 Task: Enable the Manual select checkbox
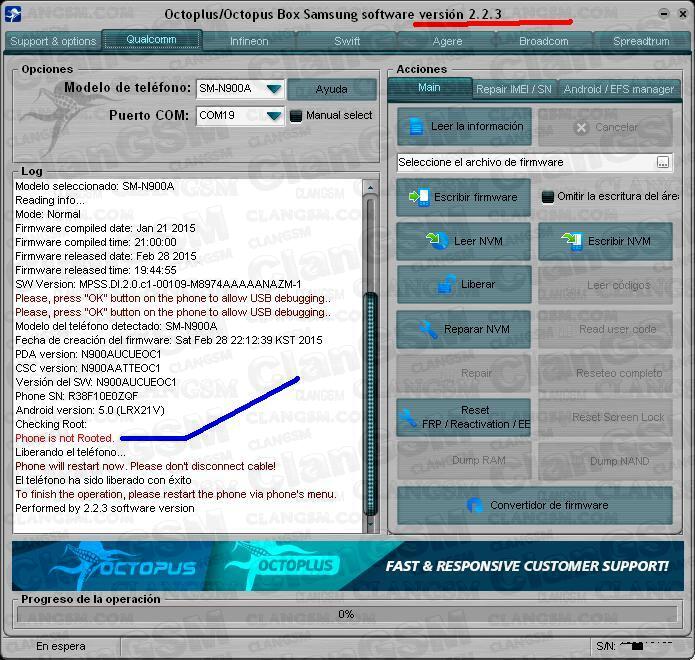click(296, 116)
